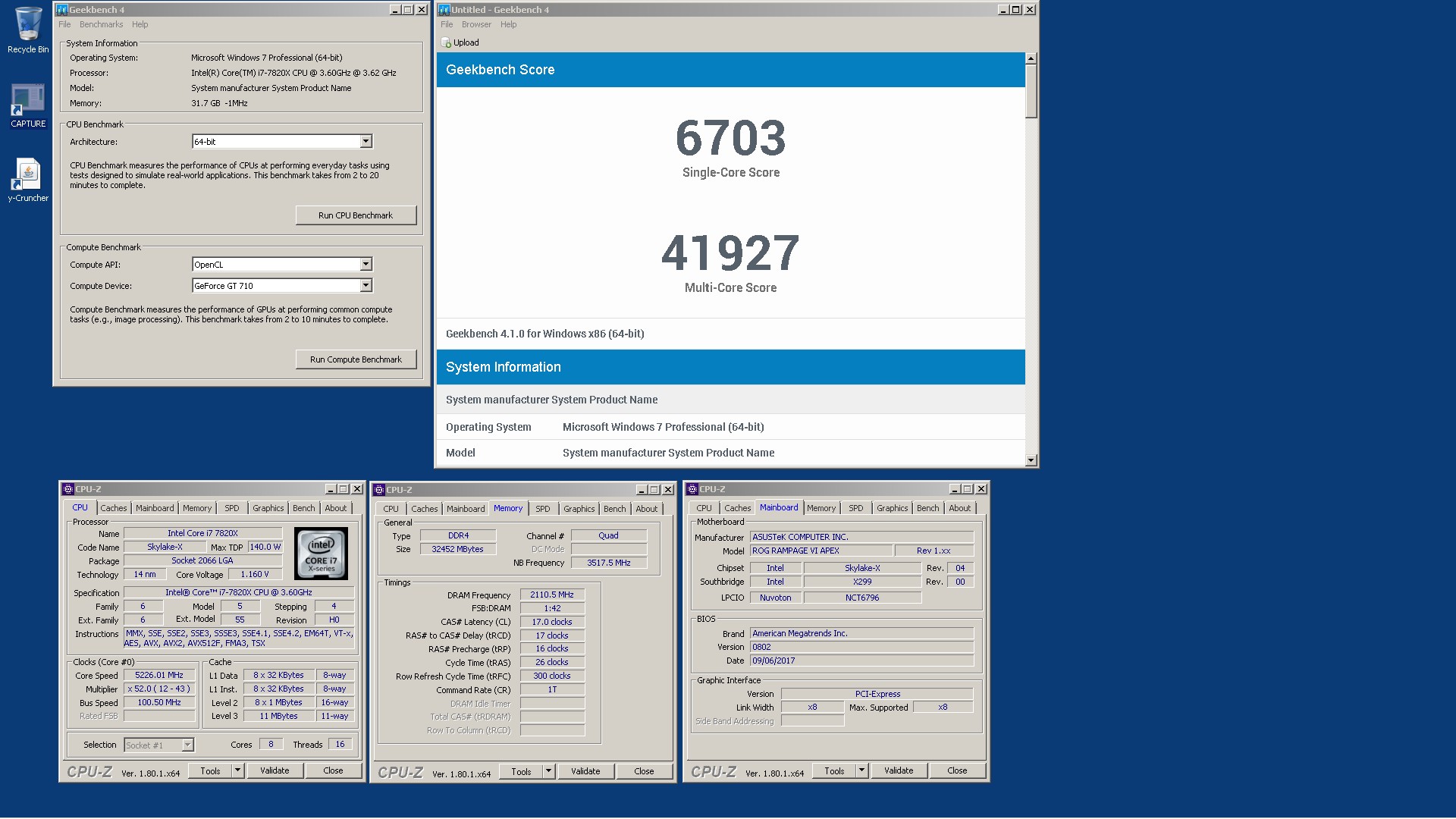The image size is (1456, 819).
Task: Click Validate in CPU-Z Mainboard window
Action: (899, 770)
